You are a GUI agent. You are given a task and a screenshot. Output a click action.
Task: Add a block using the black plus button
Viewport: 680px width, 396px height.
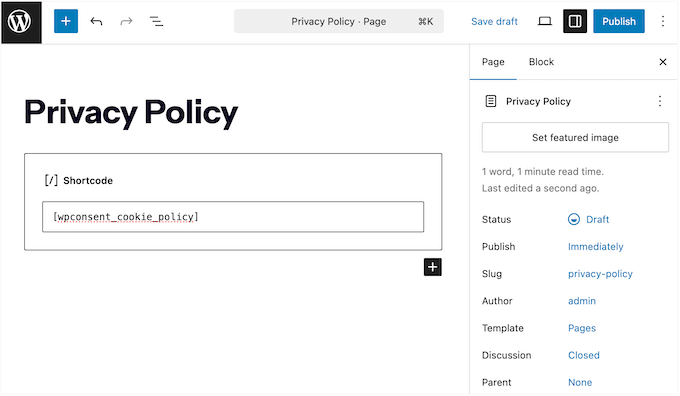[x=432, y=267]
